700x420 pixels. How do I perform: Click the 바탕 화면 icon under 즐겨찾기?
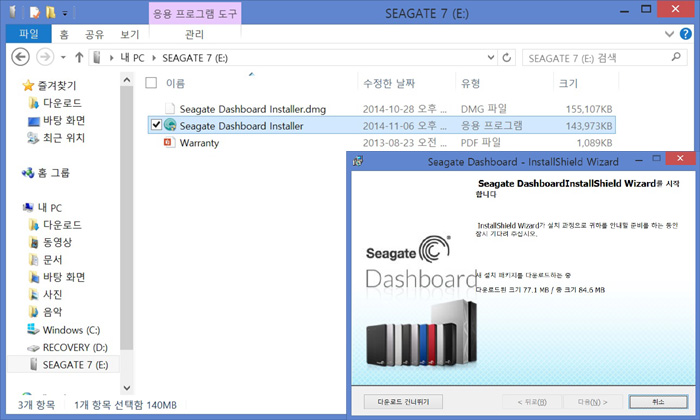point(34,121)
